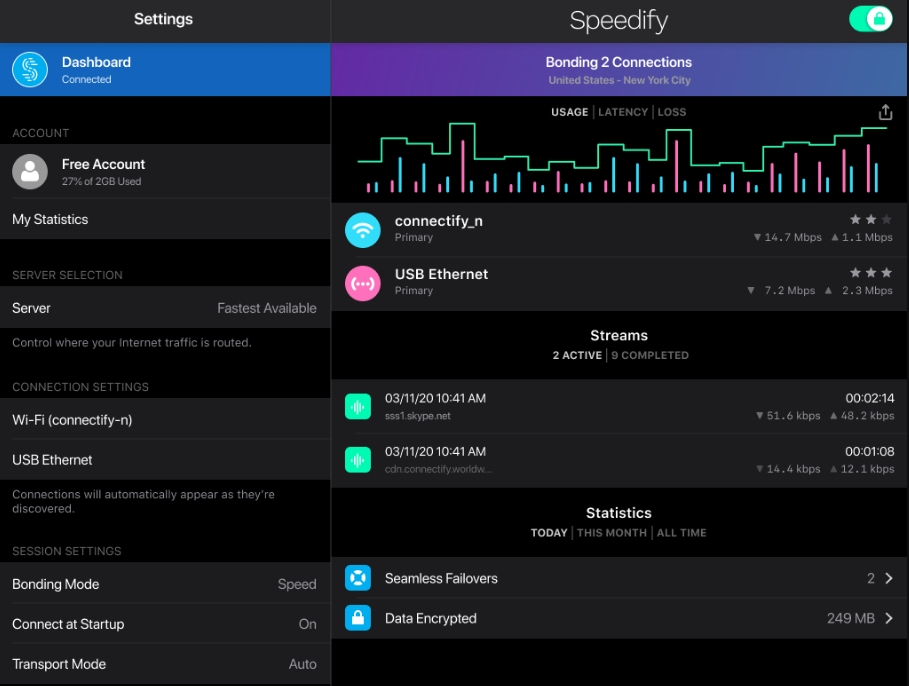Open the share usage graph icon
This screenshot has width=909, height=686.
click(885, 112)
